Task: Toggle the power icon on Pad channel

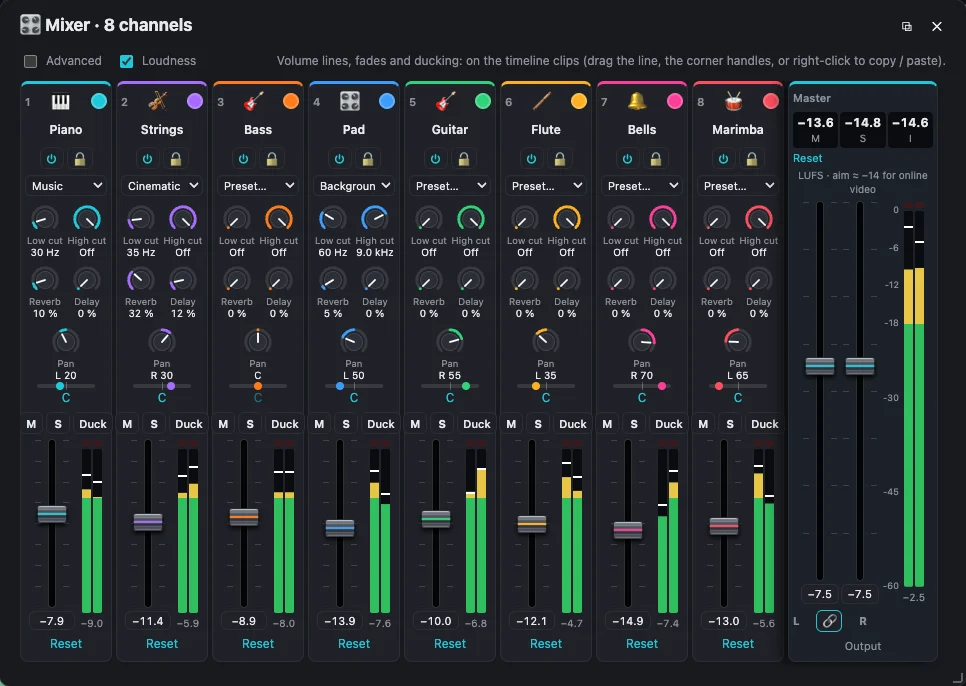Action: click(339, 159)
